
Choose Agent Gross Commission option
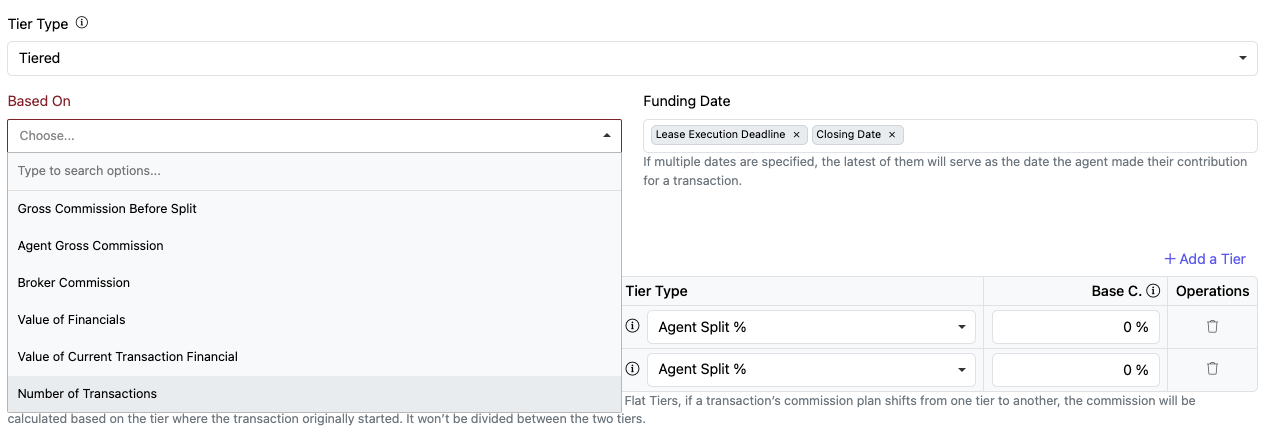click(91, 246)
